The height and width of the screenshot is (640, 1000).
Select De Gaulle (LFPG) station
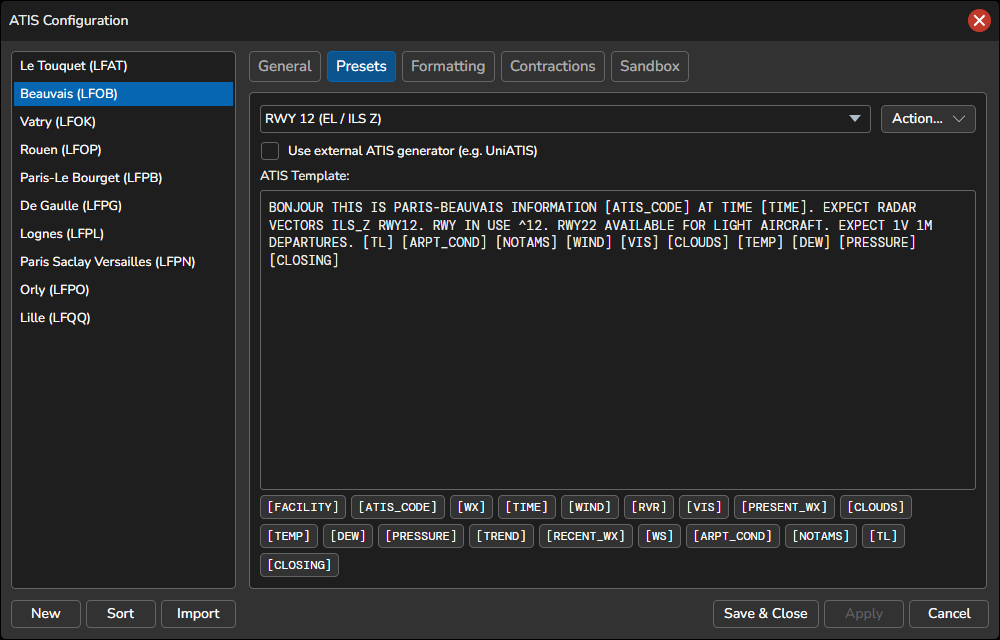123,206
